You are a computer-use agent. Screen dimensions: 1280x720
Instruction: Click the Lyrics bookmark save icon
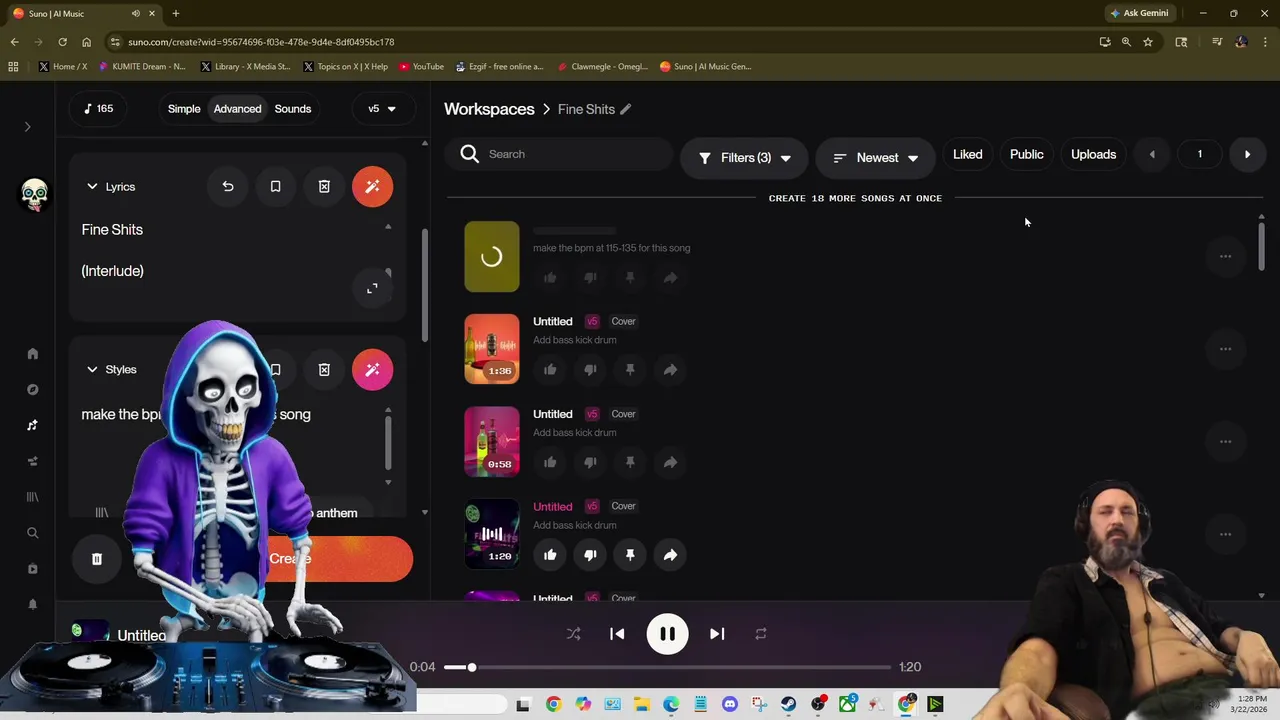275,186
